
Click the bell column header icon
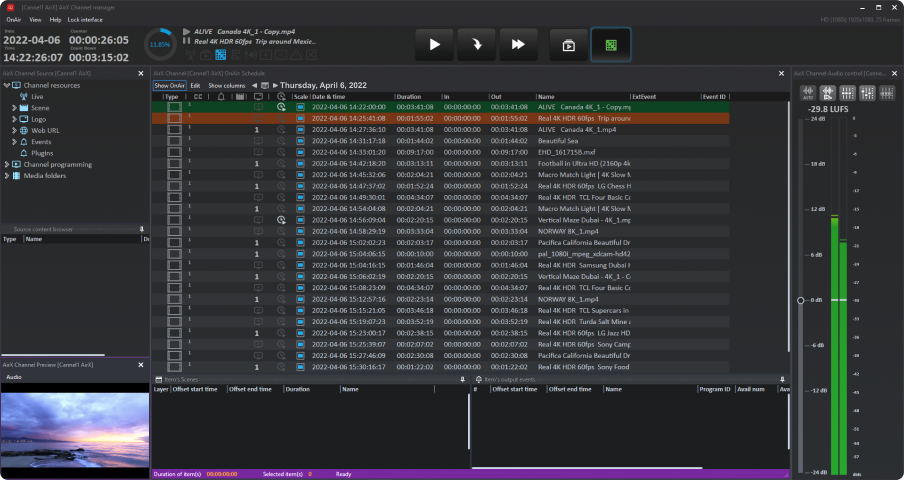click(220, 97)
